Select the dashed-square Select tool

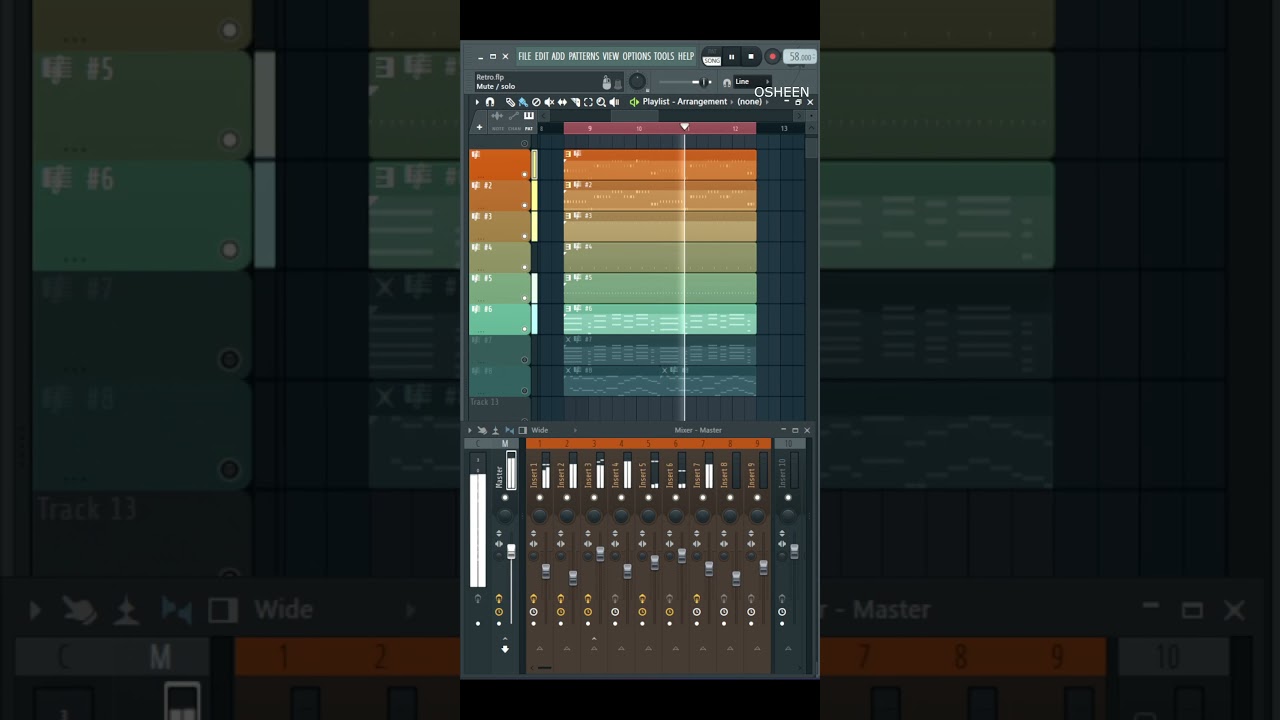point(588,102)
